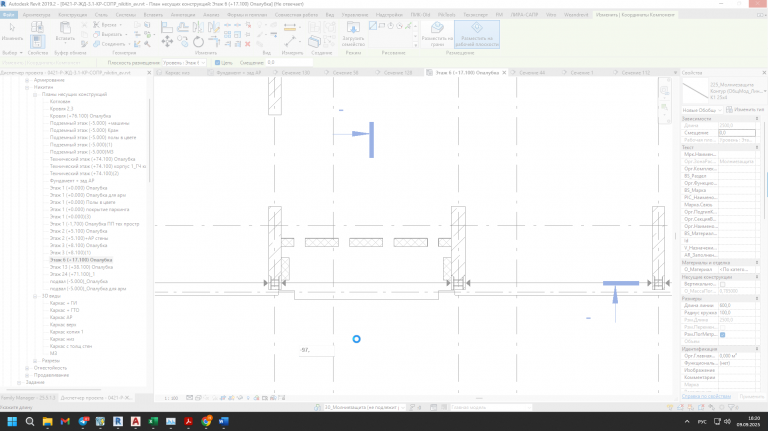Click the Смещение offset field in options bar
768x431 pixels.
click(x=289, y=63)
